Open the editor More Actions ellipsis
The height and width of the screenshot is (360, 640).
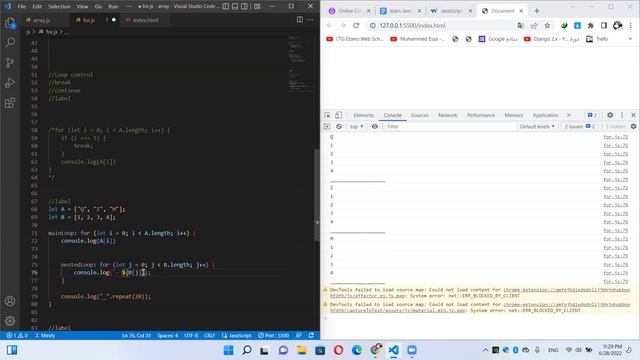[x=311, y=20]
